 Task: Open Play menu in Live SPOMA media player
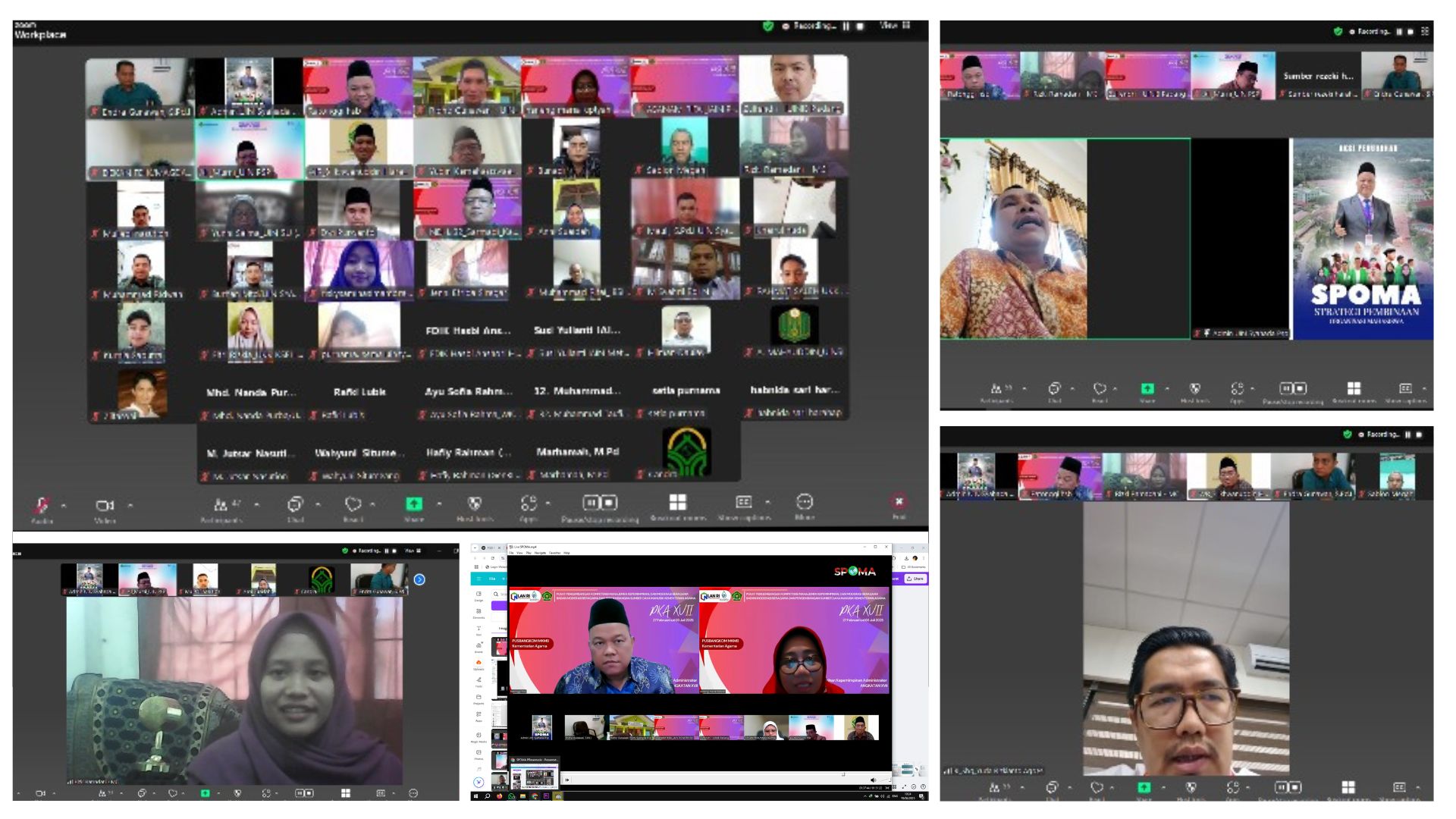[529, 553]
